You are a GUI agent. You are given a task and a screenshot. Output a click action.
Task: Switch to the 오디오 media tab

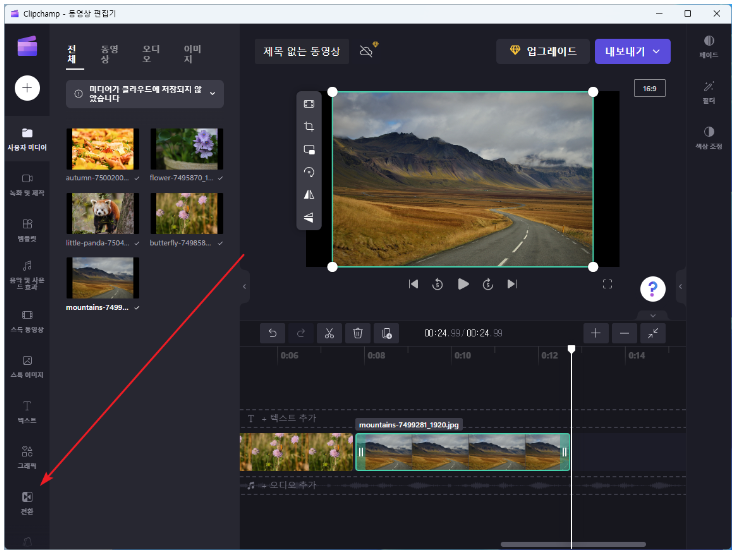(x=151, y=54)
